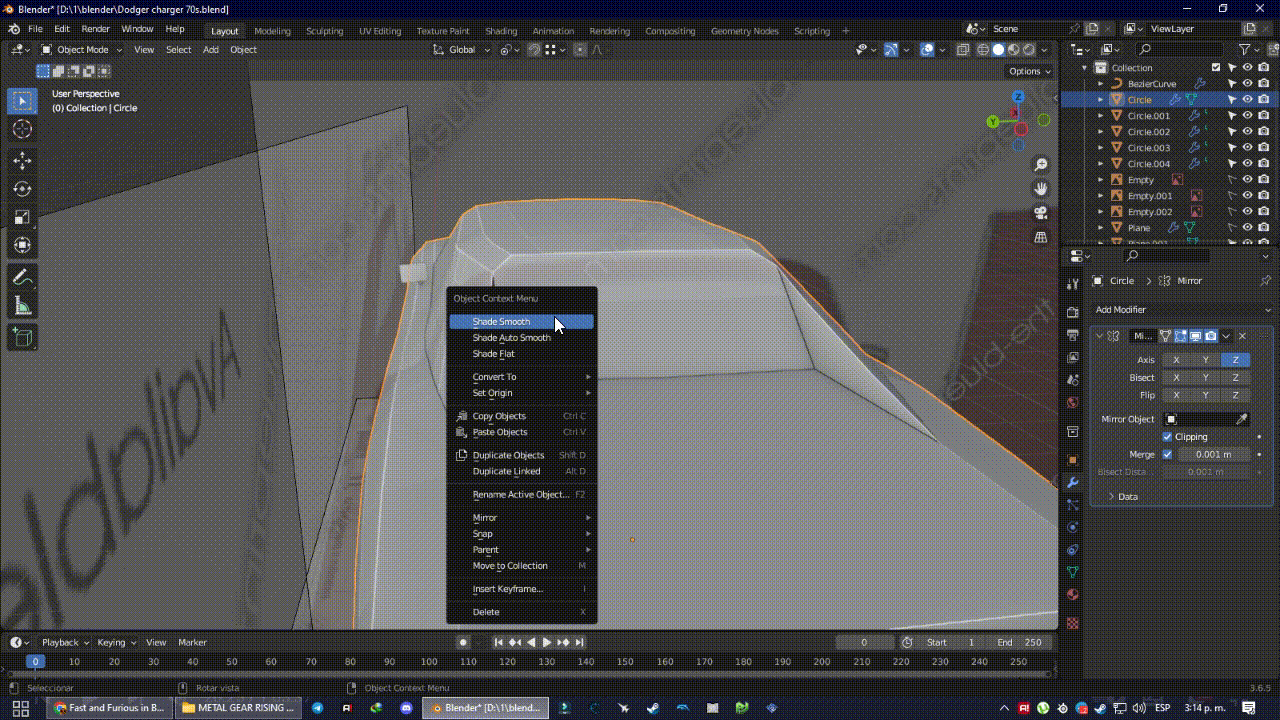Uncheck the Merge checkbox

(1167, 454)
